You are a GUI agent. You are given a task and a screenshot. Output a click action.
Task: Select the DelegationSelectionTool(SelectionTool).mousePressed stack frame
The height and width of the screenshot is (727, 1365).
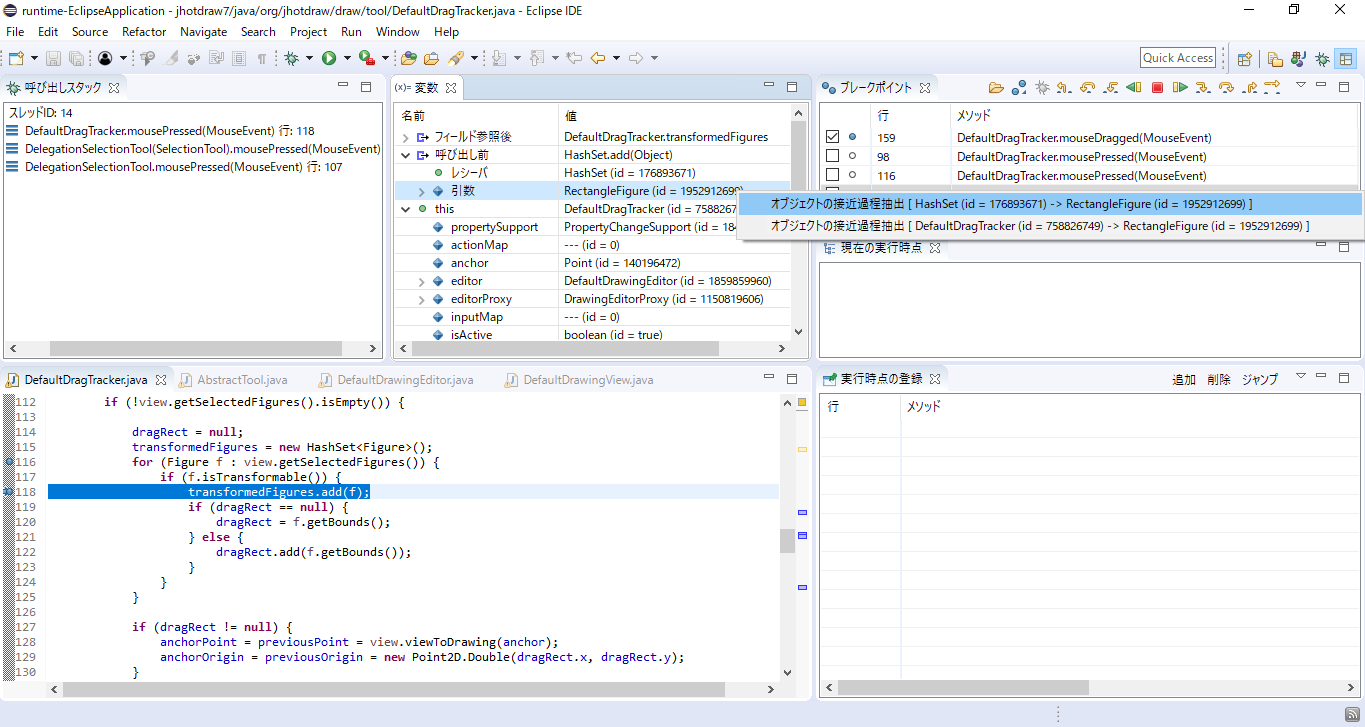pos(193,149)
